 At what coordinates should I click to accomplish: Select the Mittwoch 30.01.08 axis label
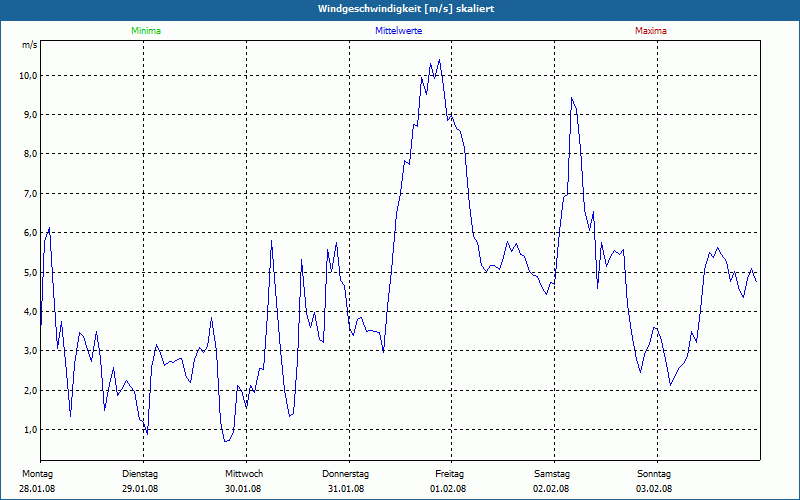(243, 481)
